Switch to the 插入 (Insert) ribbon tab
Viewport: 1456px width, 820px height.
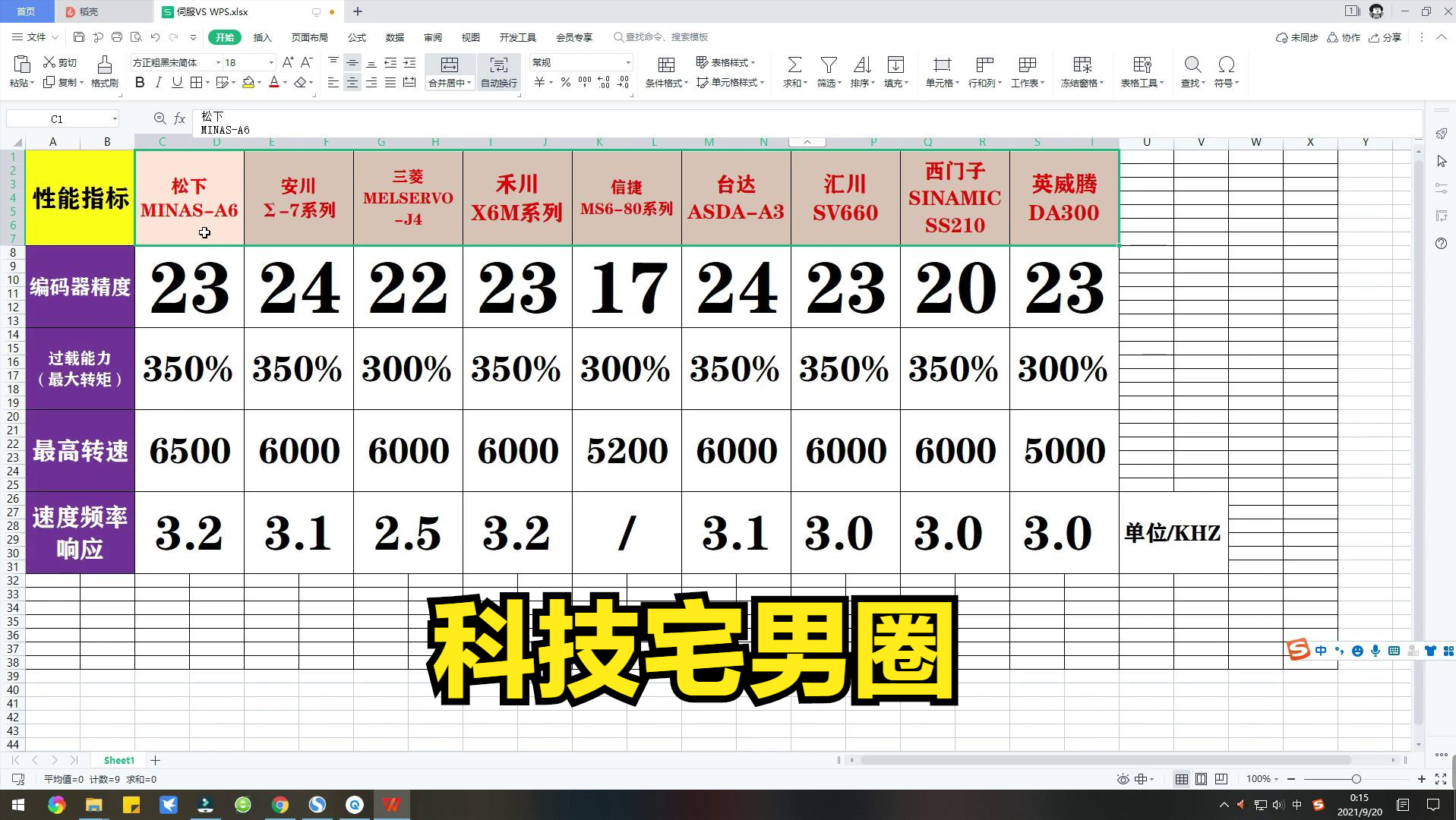[262, 37]
